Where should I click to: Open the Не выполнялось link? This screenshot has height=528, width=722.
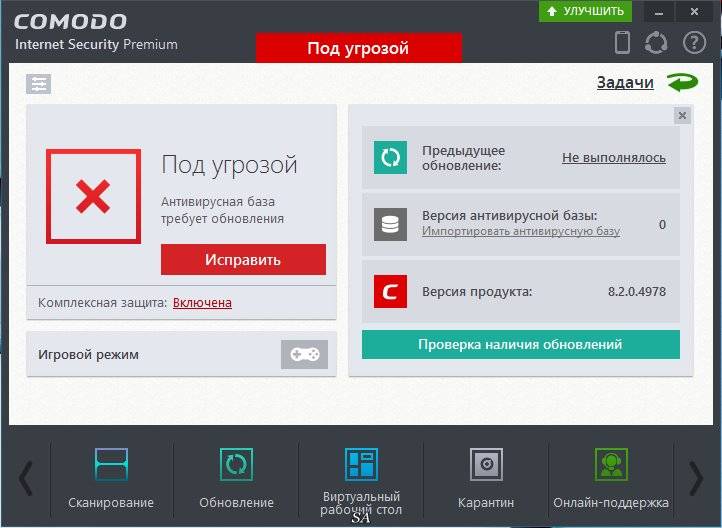pos(614,157)
